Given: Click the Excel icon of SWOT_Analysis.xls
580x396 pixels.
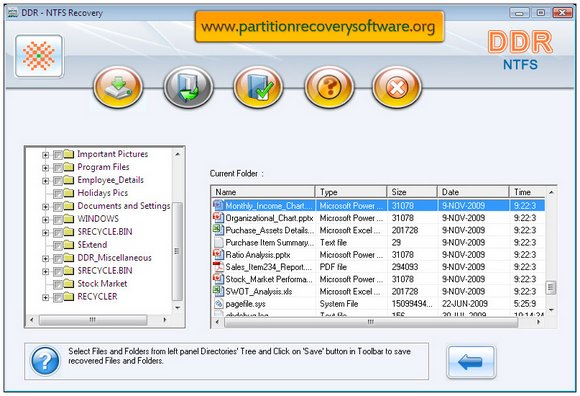Looking at the screenshot, I should click(x=218, y=291).
